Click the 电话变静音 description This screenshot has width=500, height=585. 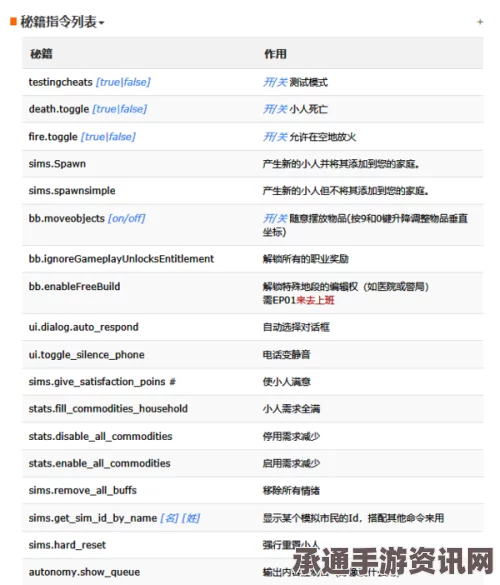[x=287, y=354]
